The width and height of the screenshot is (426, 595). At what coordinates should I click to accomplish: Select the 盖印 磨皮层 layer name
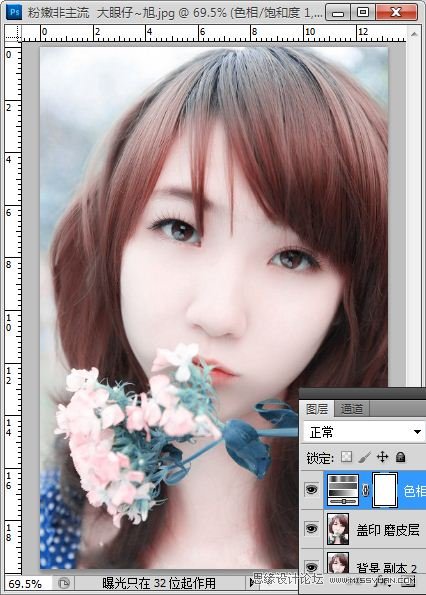click(x=388, y=530)
